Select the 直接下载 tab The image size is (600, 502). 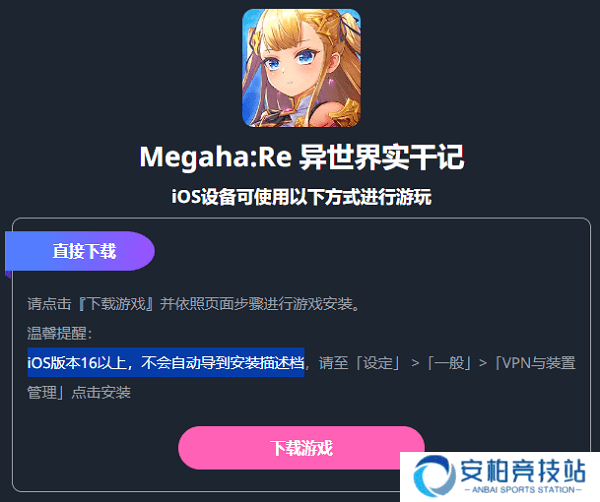80,251
